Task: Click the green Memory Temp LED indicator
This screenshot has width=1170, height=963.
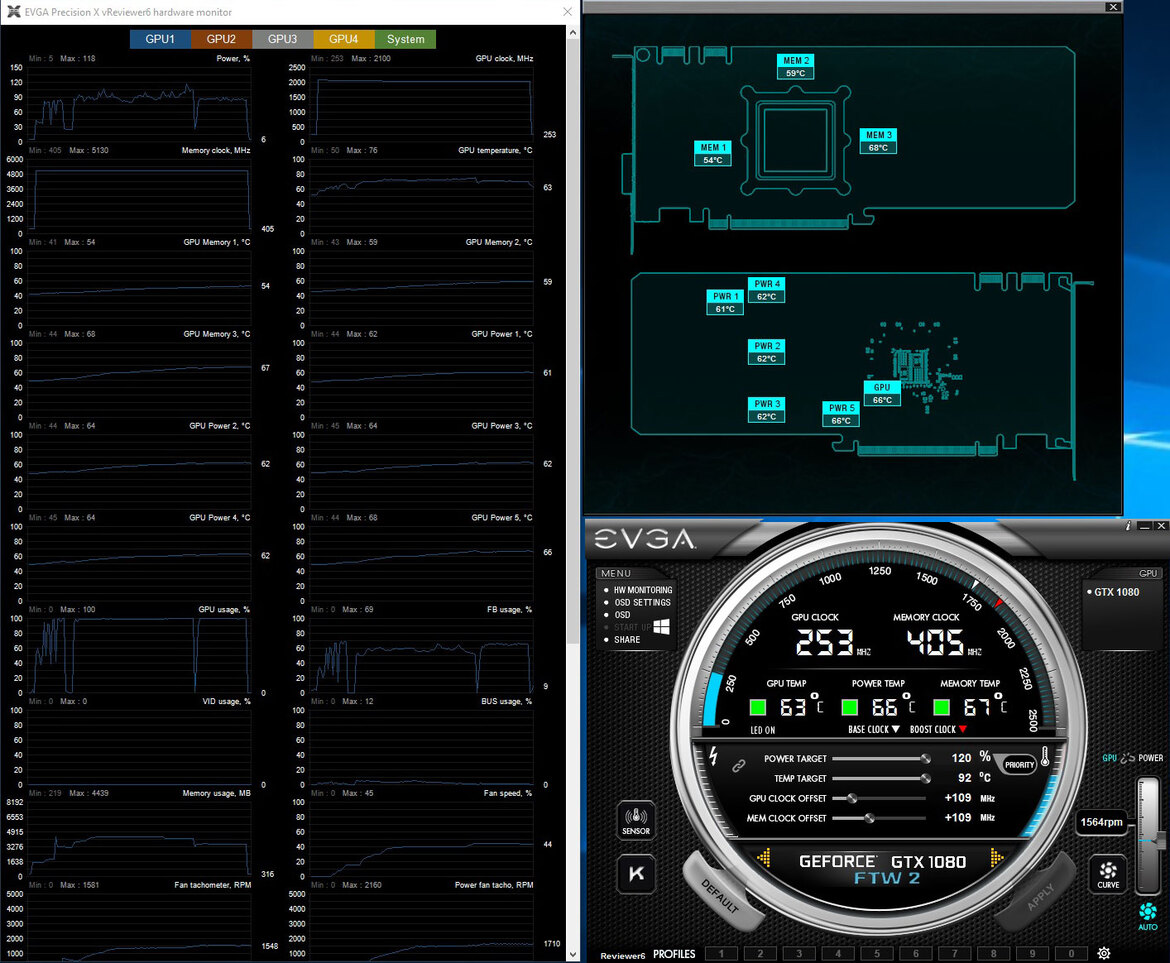Action: 942,706
